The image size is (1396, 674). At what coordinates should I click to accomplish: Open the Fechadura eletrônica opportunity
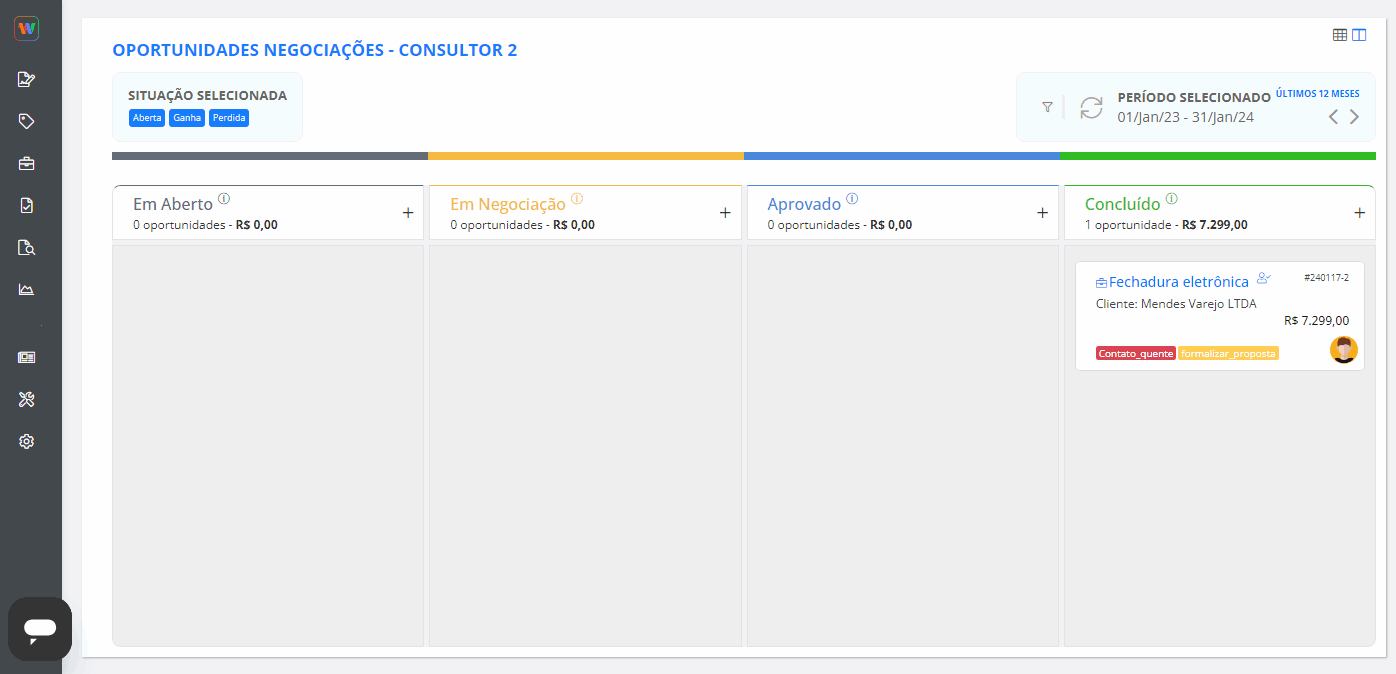click(1178, 282)
